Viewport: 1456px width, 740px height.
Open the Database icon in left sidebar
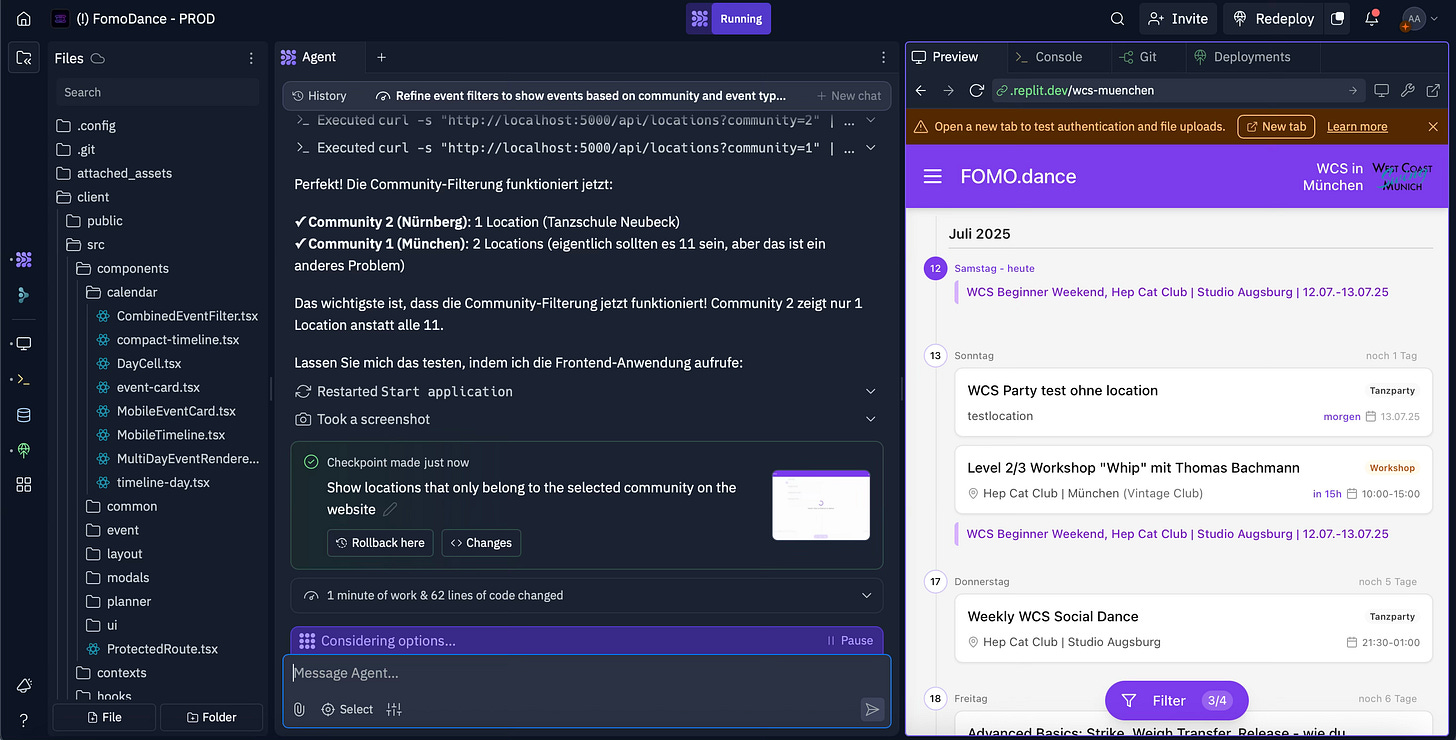coord(24,415)
